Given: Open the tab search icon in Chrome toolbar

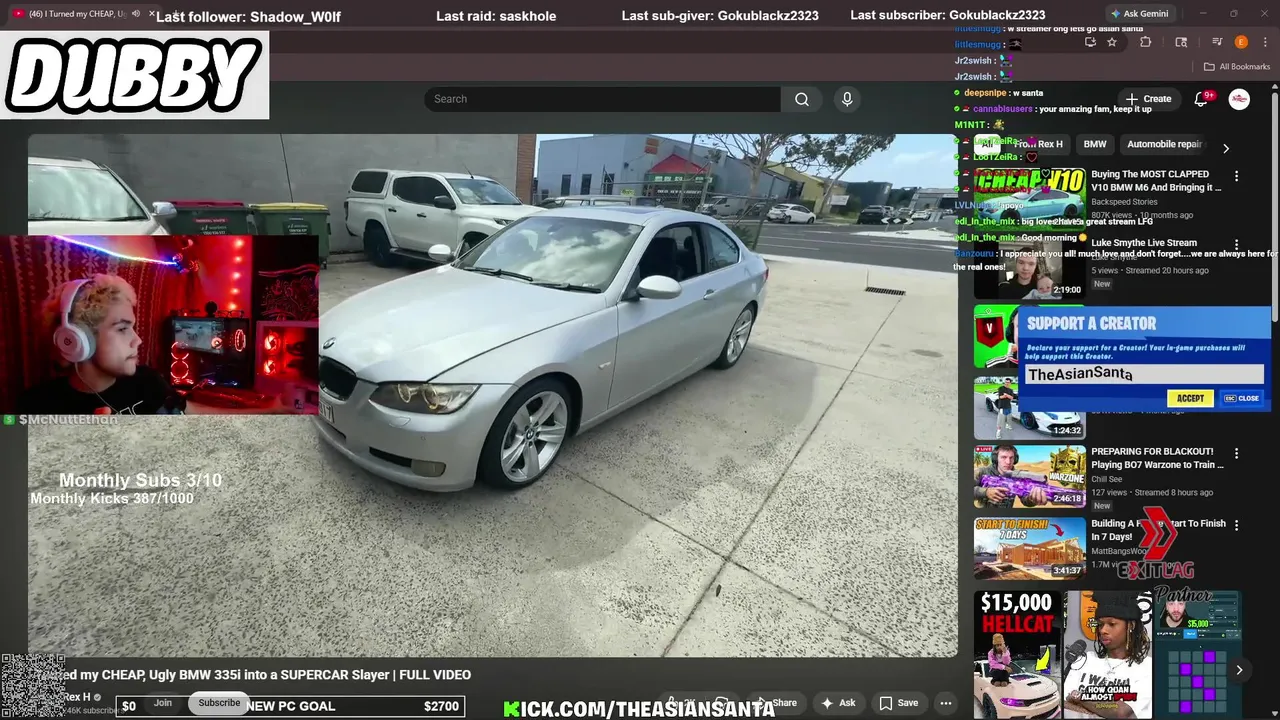Looking at the screenshot, I should tap(1181, 42).
